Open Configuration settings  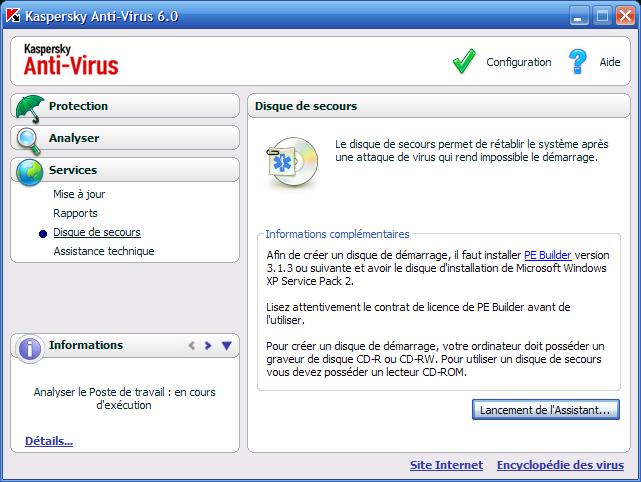(x=519, y=62)
